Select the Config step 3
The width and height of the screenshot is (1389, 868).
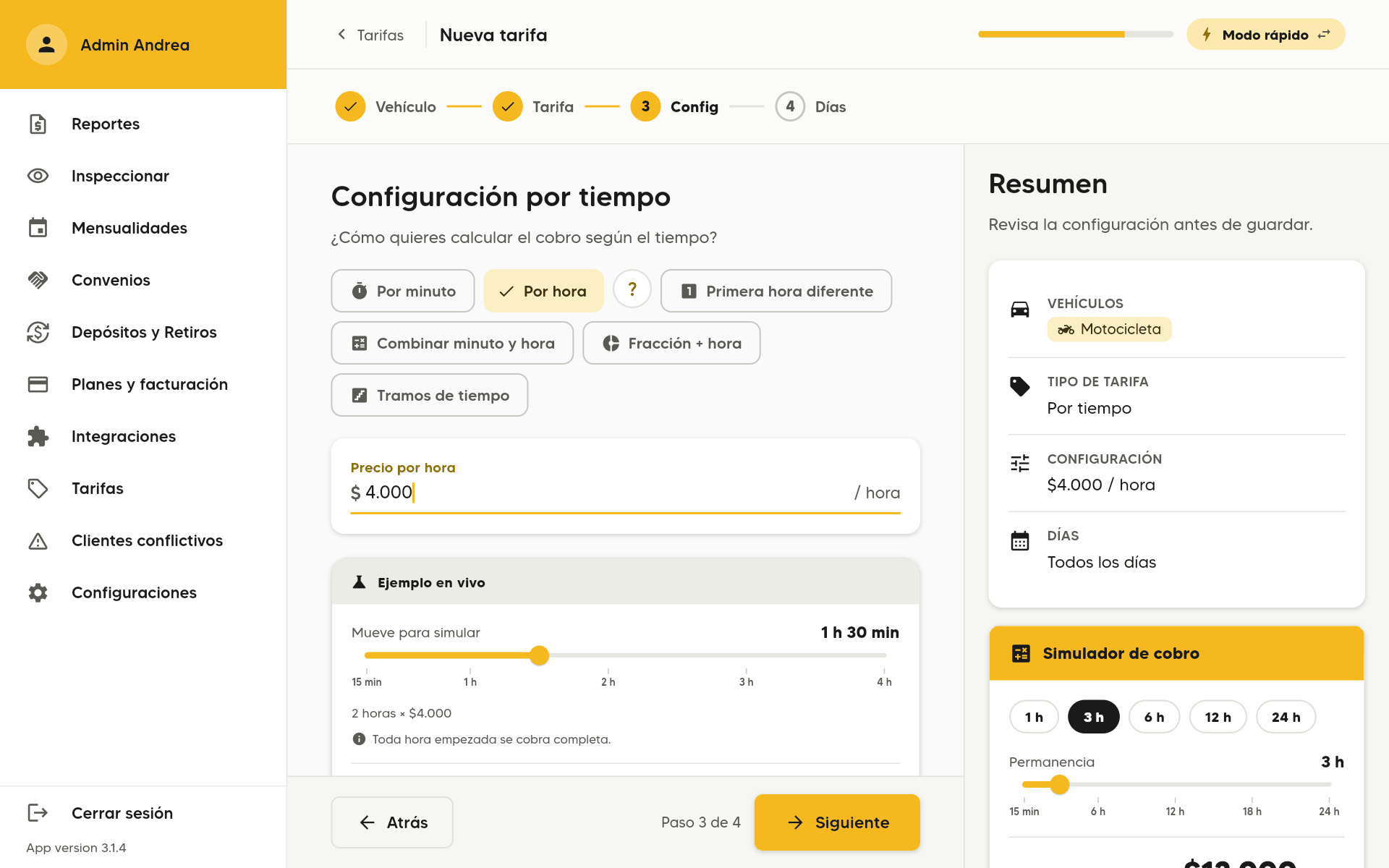pos(674,106)
